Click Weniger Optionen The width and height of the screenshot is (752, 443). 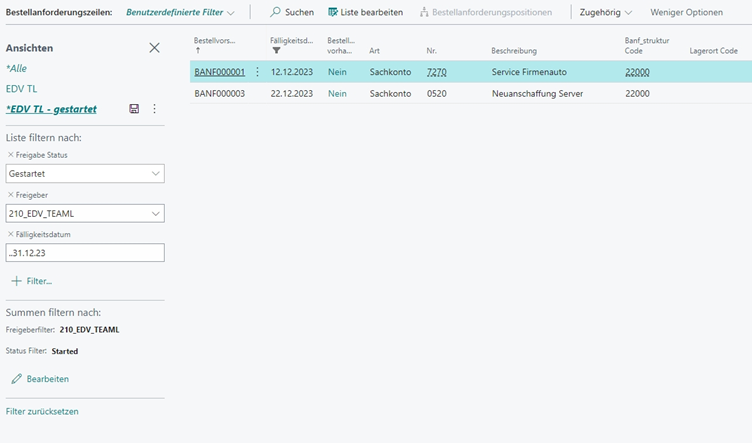[x=686, y=13]
